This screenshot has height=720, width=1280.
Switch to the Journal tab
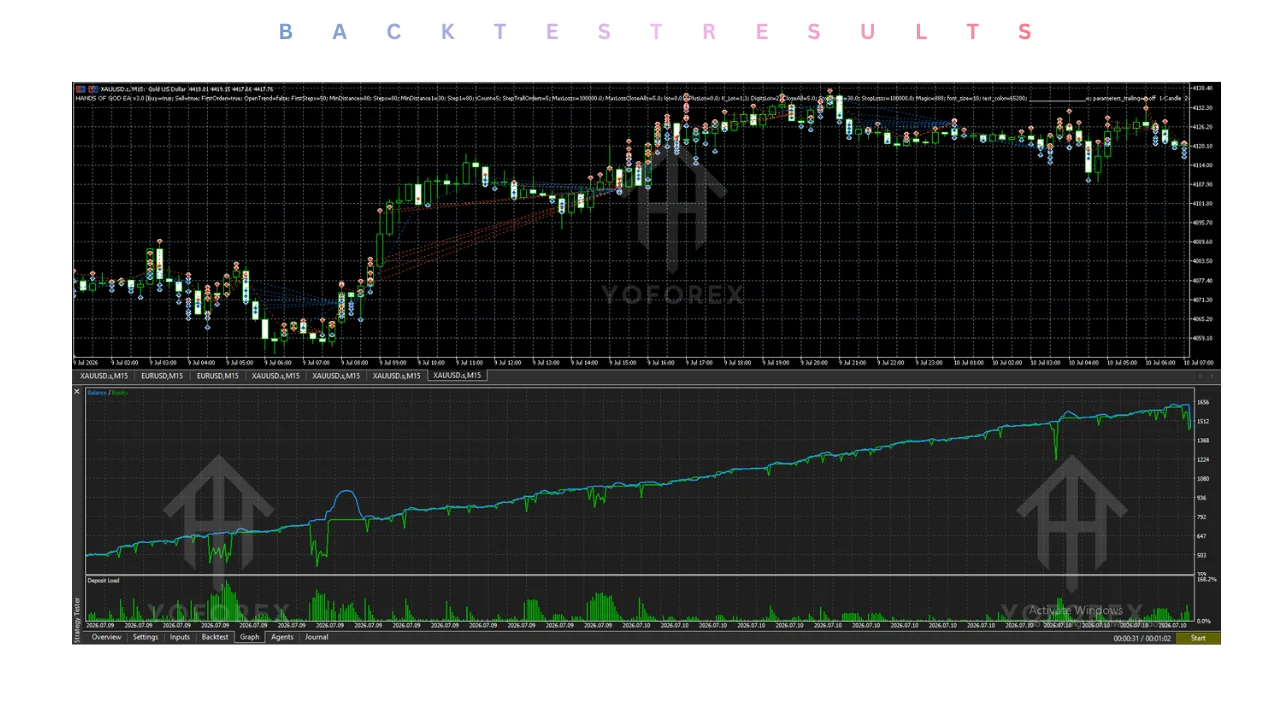[x=317, y=637]
